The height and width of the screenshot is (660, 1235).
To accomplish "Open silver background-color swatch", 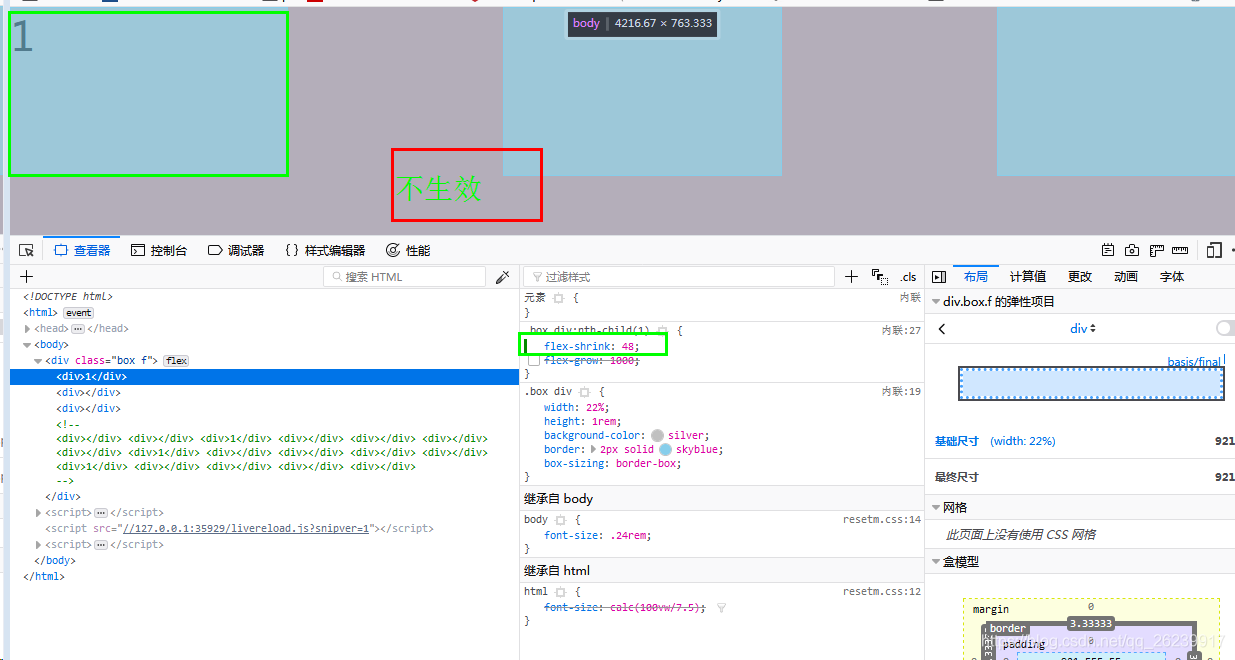I will point(657,436).
